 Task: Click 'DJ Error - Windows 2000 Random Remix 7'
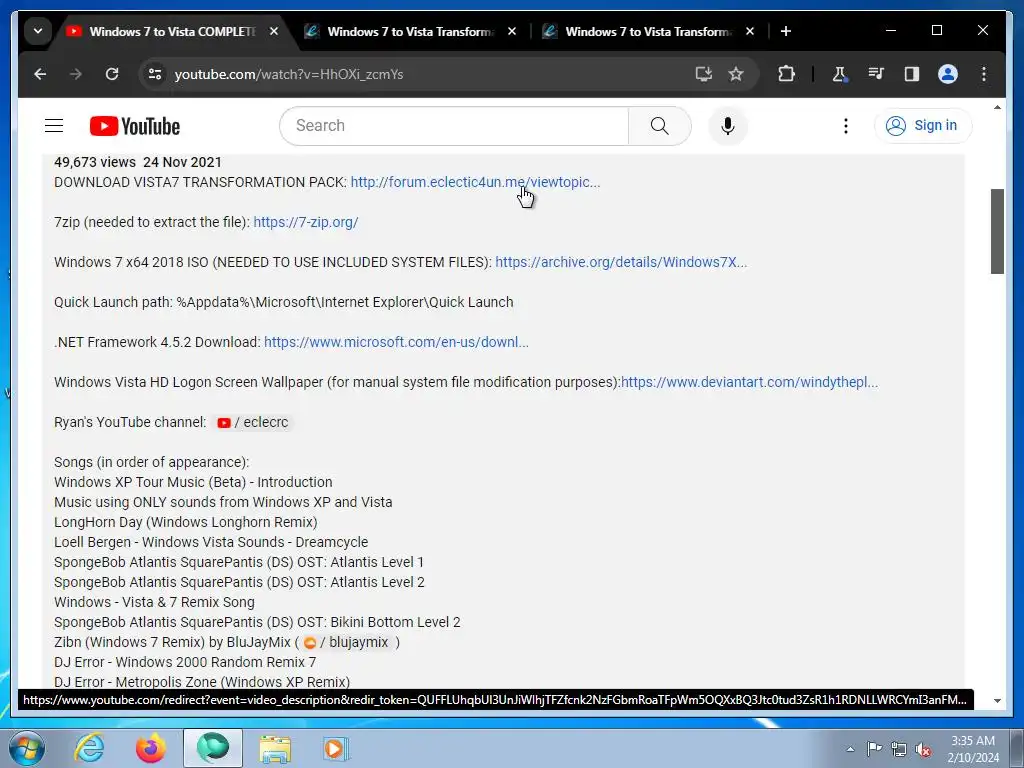click(185, 662)
